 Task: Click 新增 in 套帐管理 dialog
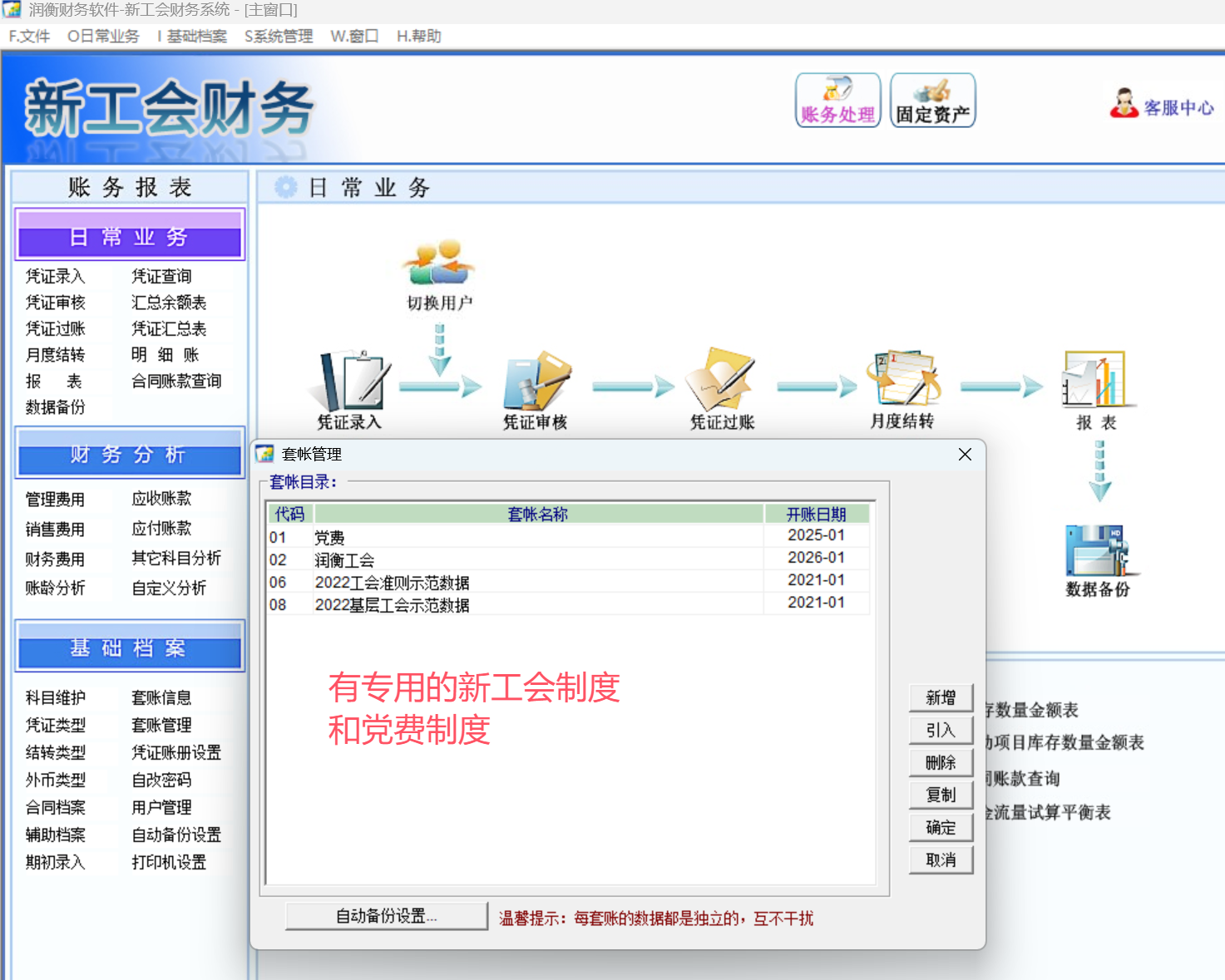[941, 698]
